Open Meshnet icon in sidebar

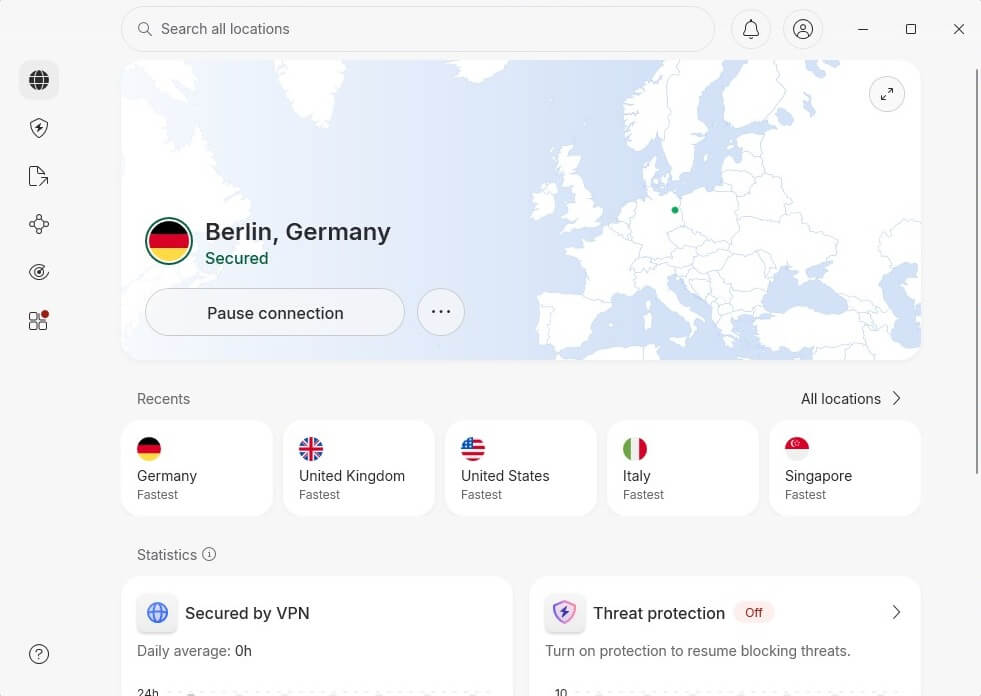click(x=39, y=224)
